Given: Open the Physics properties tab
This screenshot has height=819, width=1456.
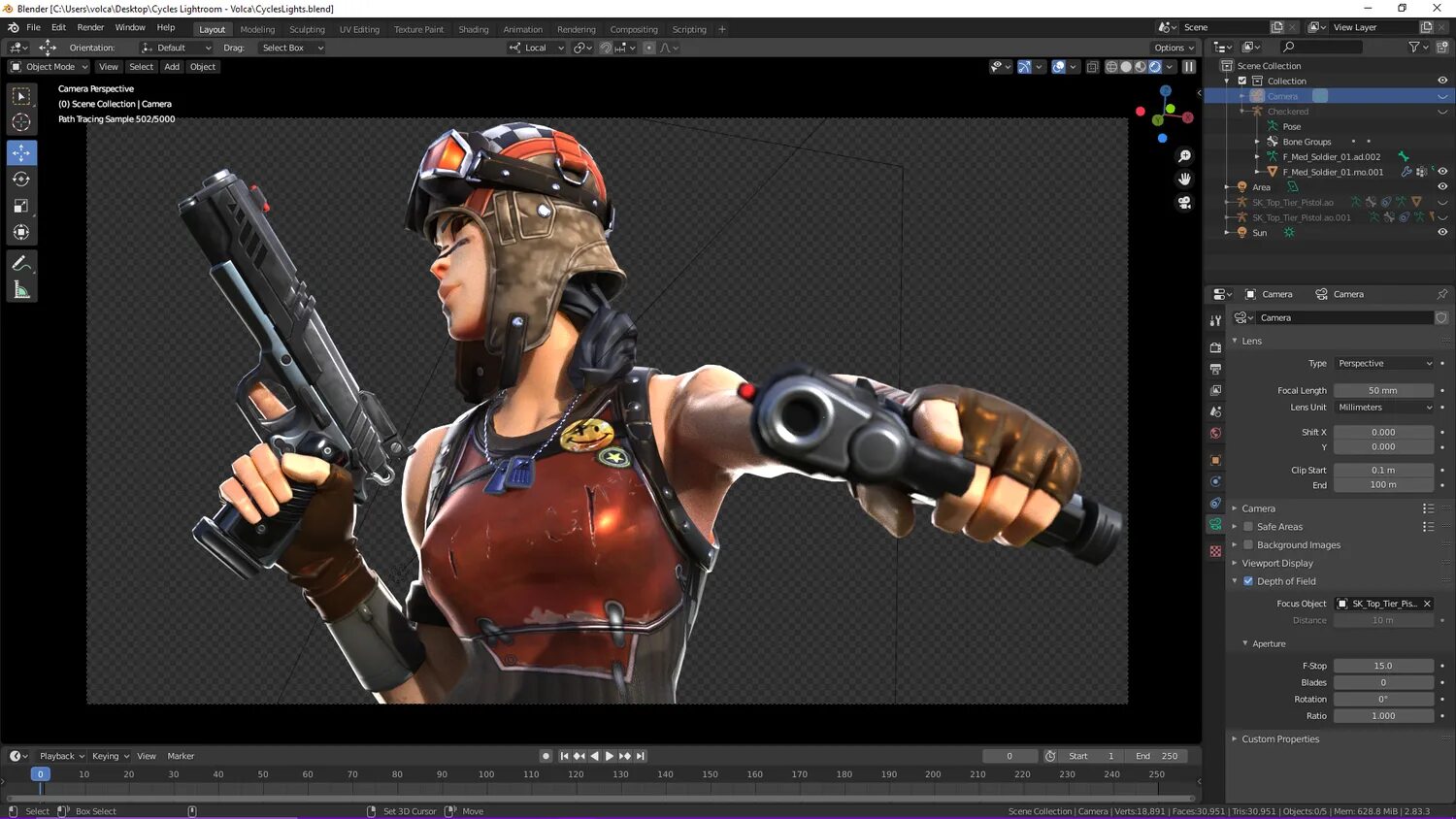Looking at the screenshot, I should click(x=1215, y=481).
